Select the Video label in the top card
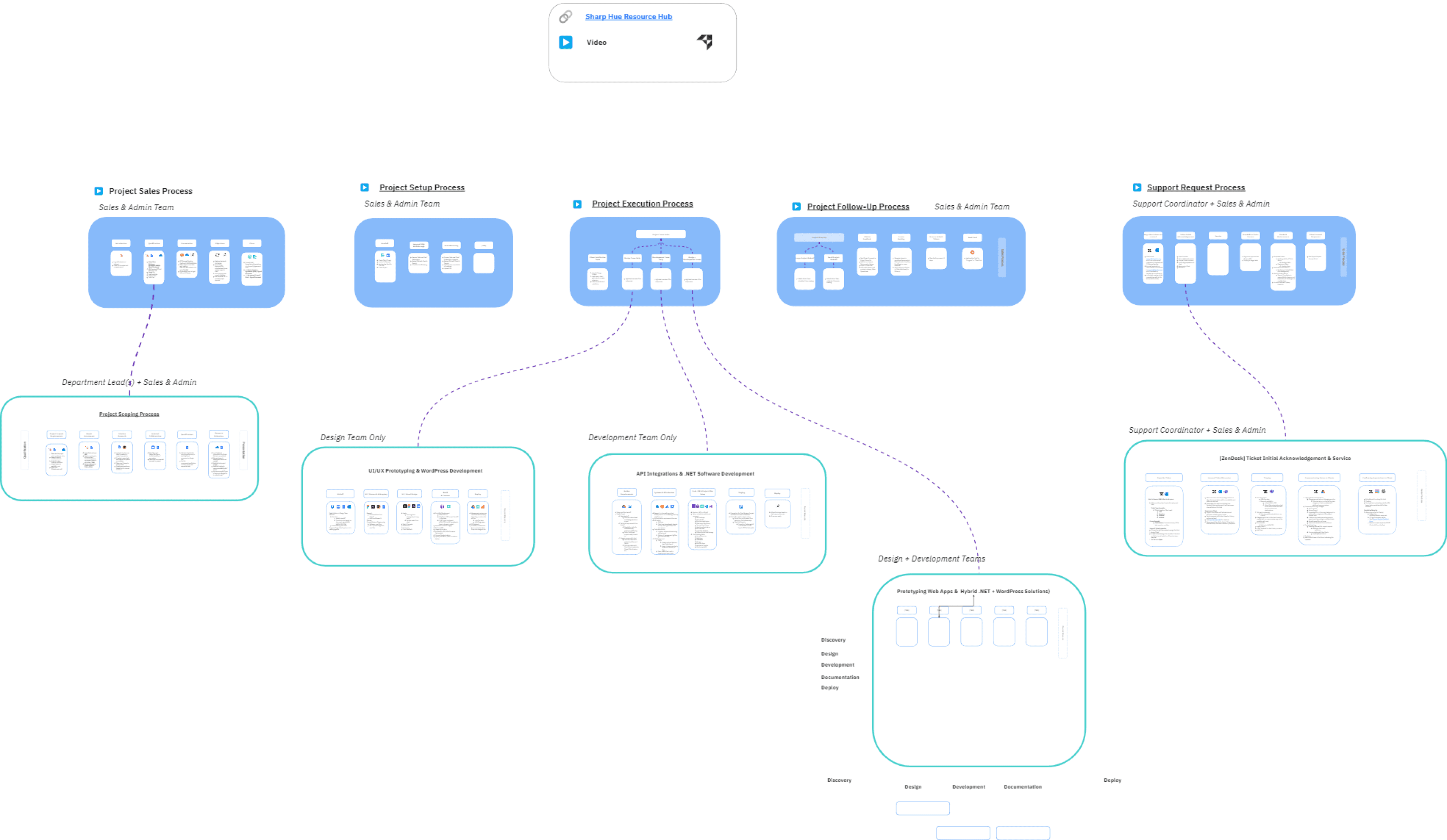The image size is (1447, 840). pyautogui.click(x=596, y=43)
